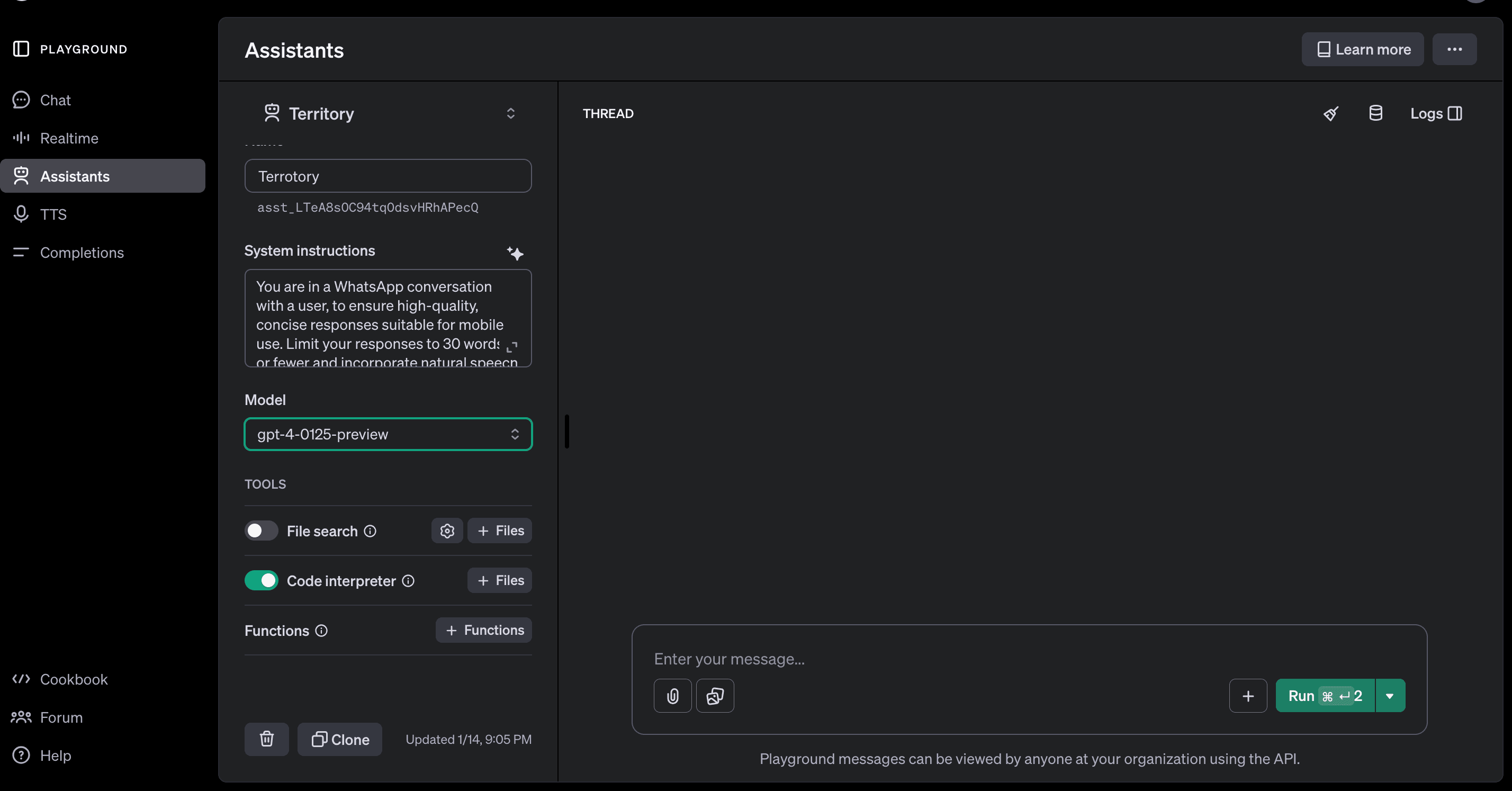Open the thread storage database icon
Screen dimensions: 1512x791
1375,113
